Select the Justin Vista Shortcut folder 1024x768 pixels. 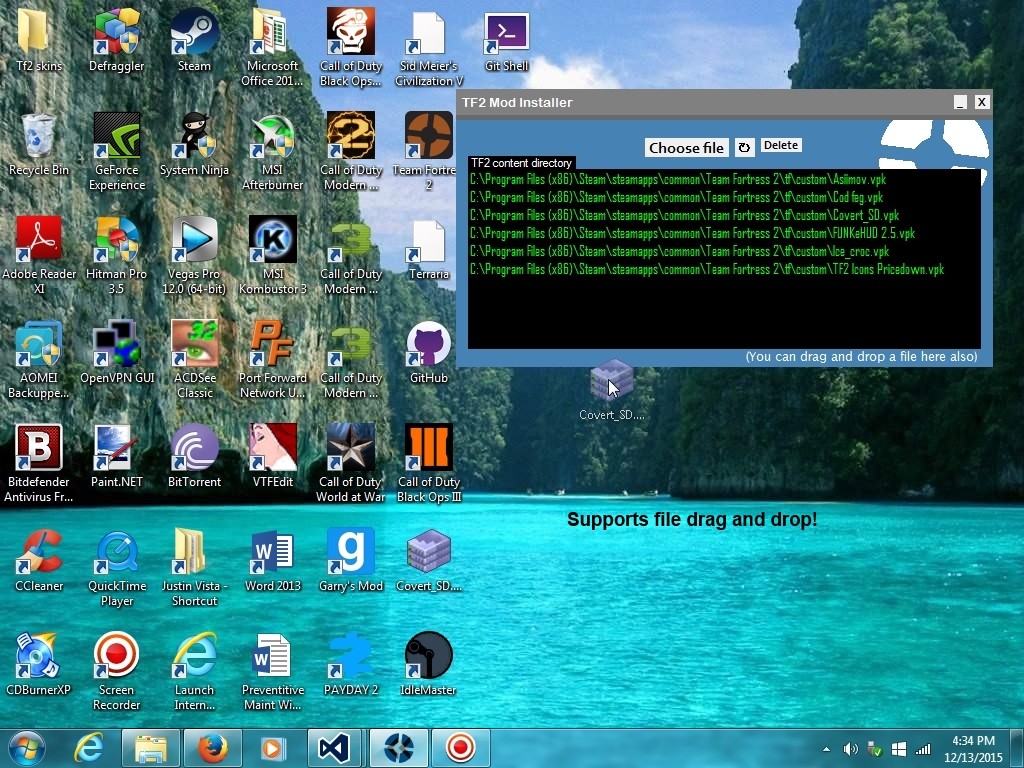[194, 567]
